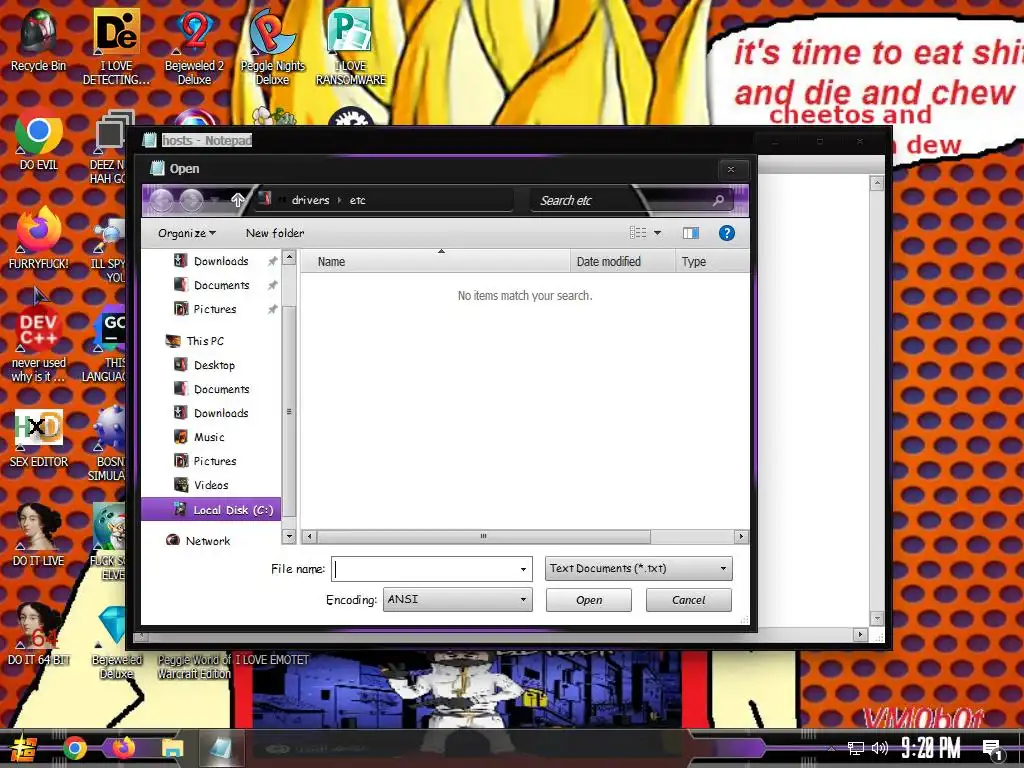This screenshot has width=1024, height=768.
Task: Click the etc breadcrumb segment
Action: coord(357,200)
